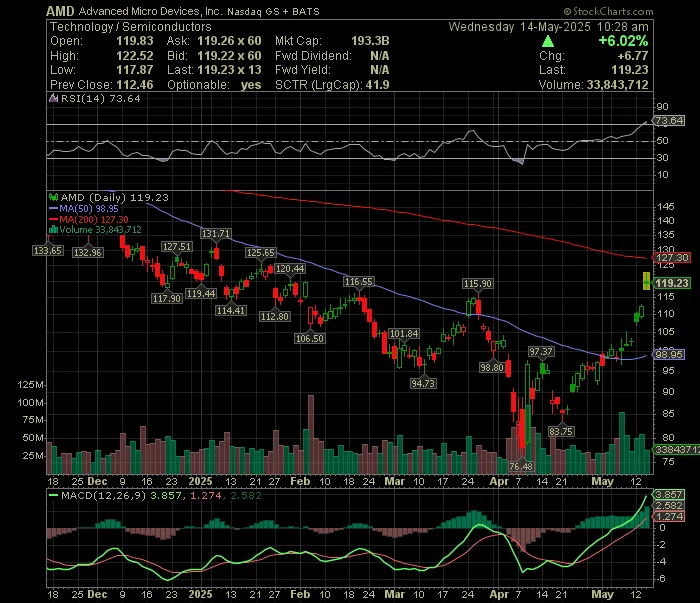This screenshot has height=603, width=700.
Task: Click the AMD (Daily) 119.23 legend text
Action: click(x=115, y=197)
